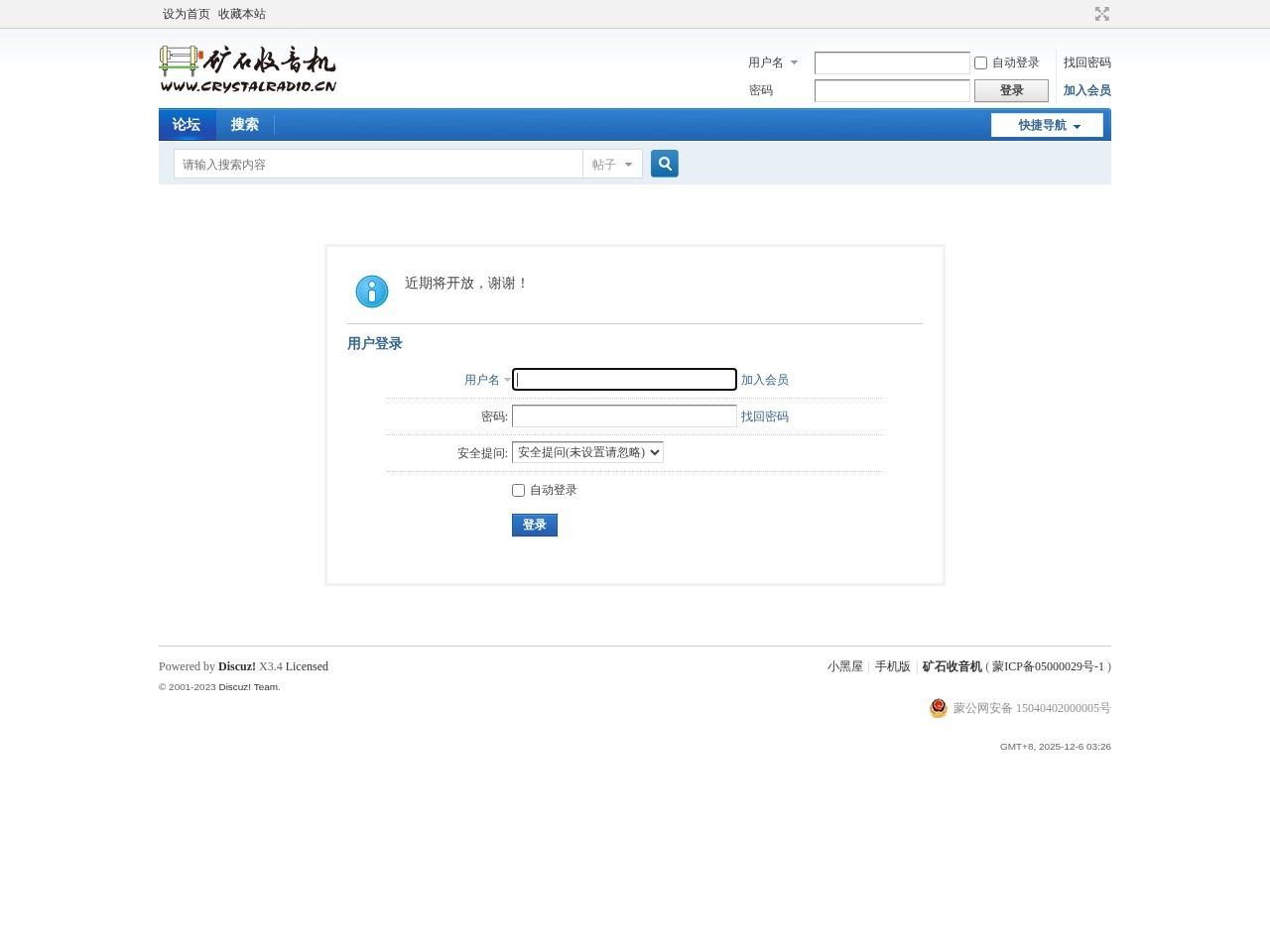
Task: Click the gray 登录 button in header
Action: (x=1011, y=90)
